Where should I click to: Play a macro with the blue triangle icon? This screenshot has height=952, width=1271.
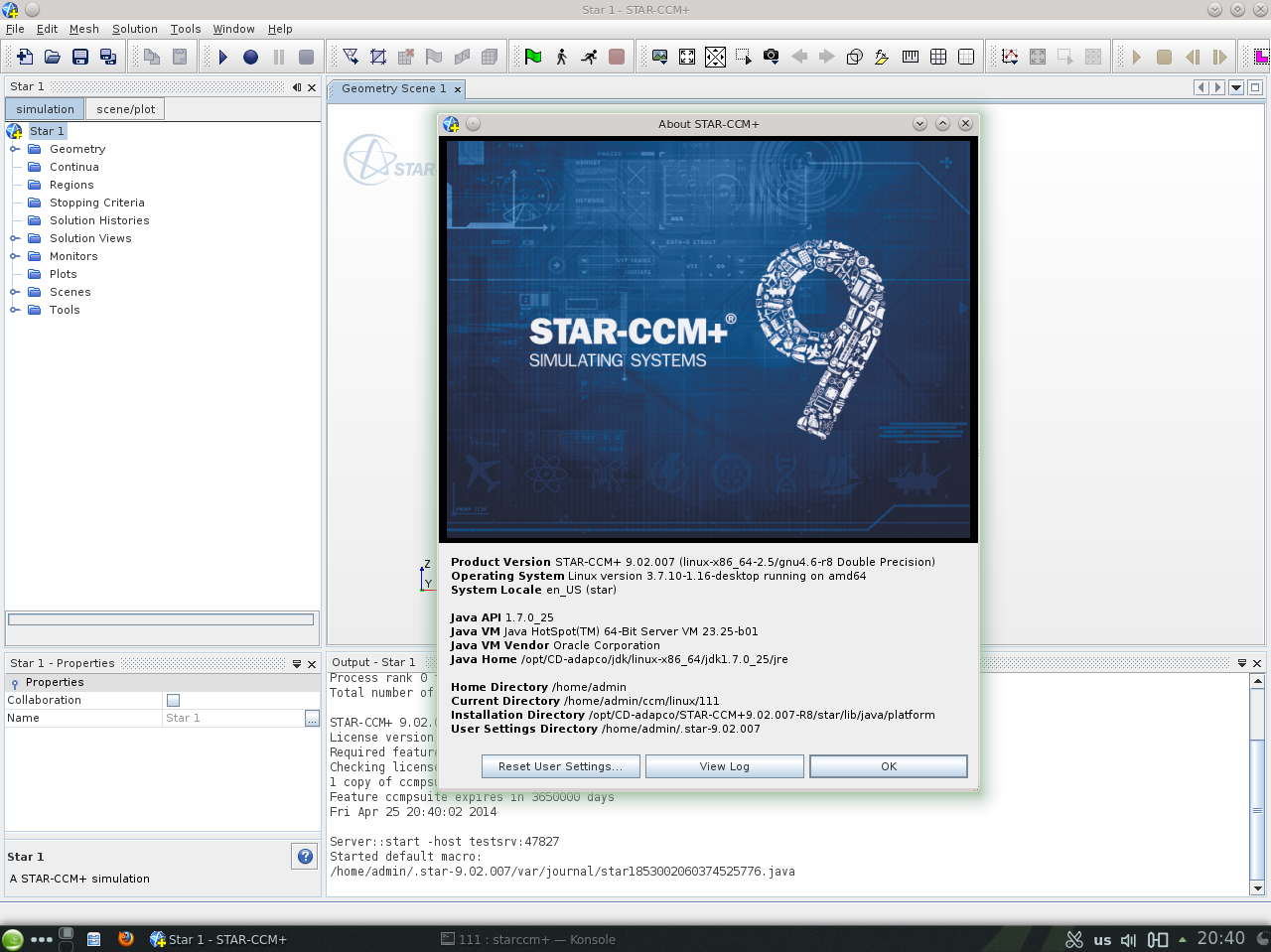pyautogui.click(x=223, y=57)
